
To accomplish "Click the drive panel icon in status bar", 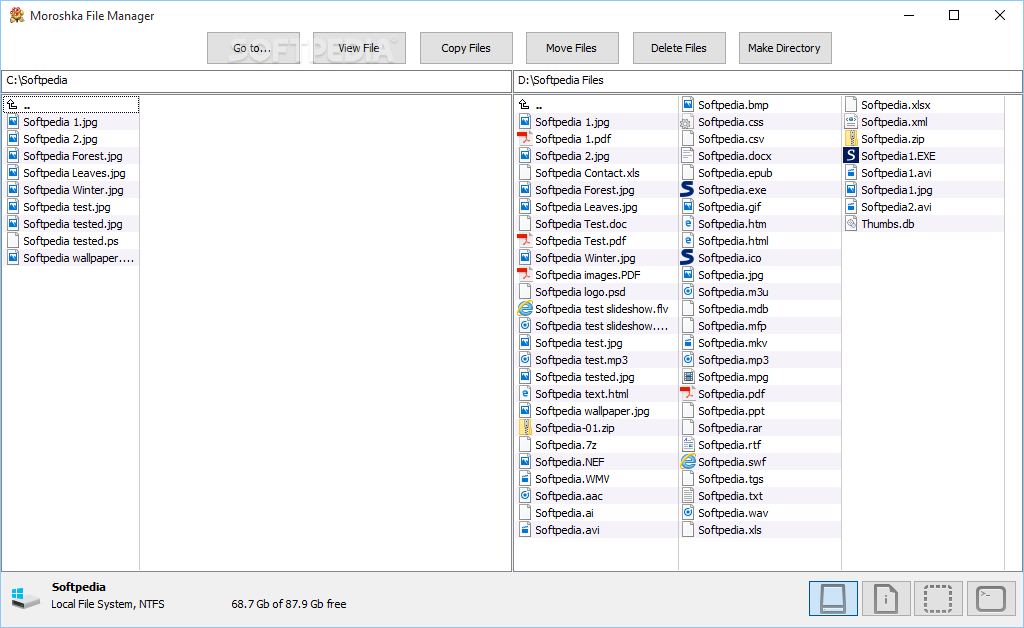I will [x=833, y=598].
